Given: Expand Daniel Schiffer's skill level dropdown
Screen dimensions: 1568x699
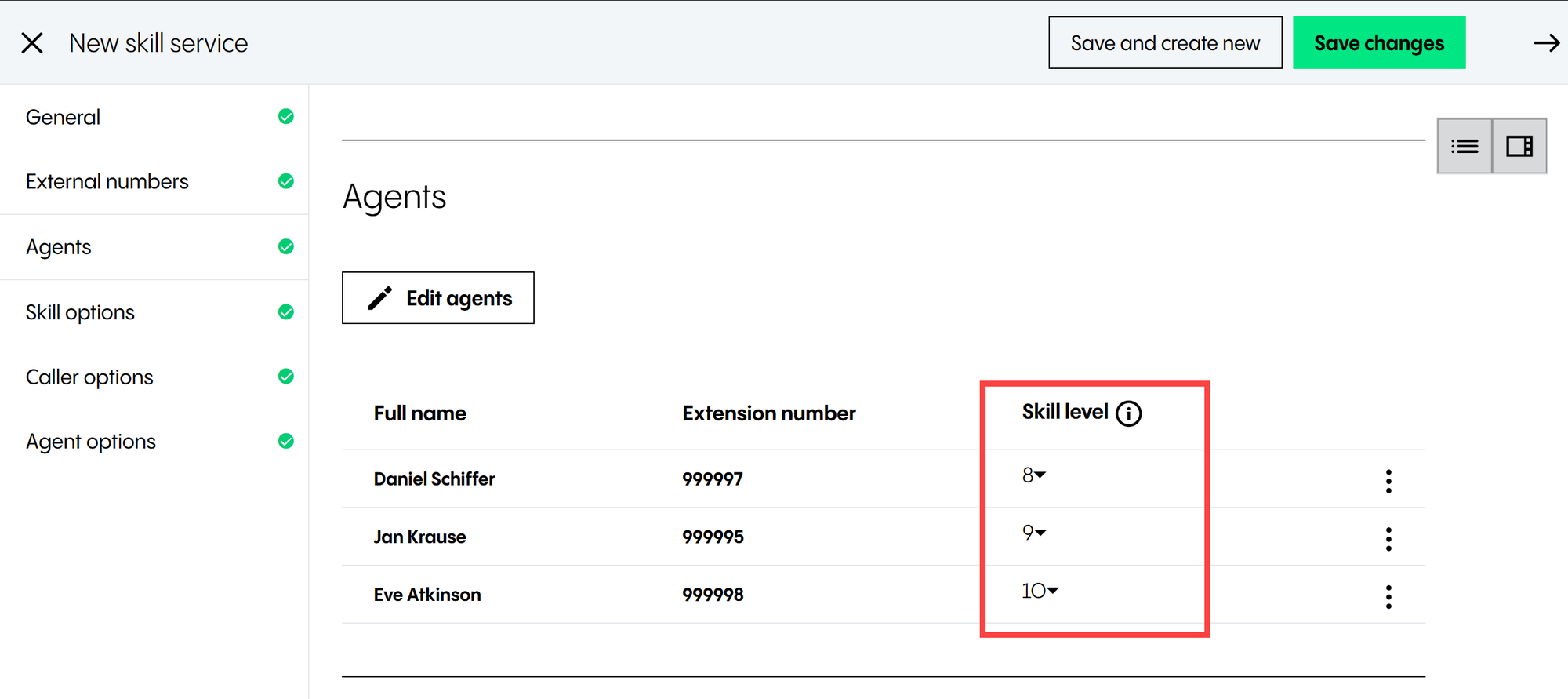Looking at the screenshot, I should (x=1034, y=475).
